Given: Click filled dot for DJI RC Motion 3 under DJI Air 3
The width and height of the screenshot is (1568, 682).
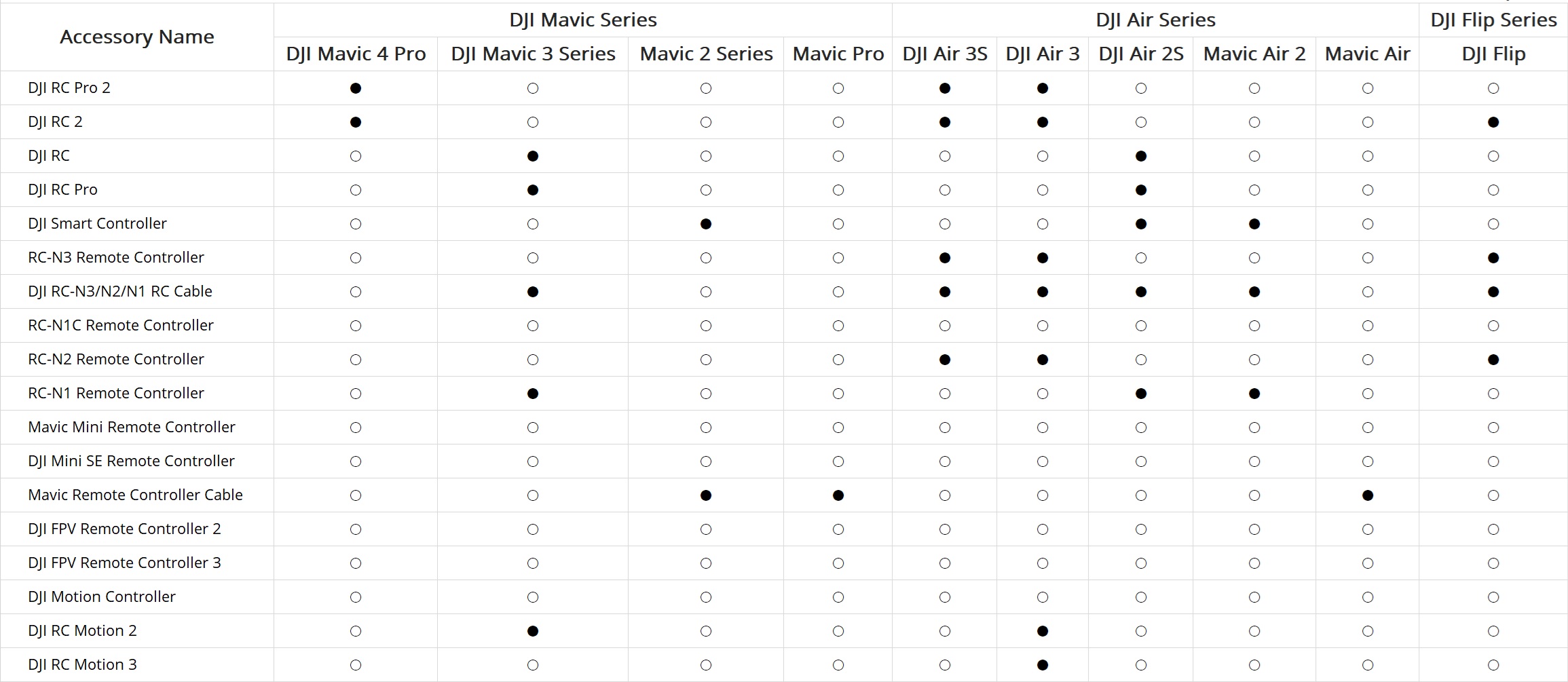Looking at the screenshot, I should coord(1042,665).
